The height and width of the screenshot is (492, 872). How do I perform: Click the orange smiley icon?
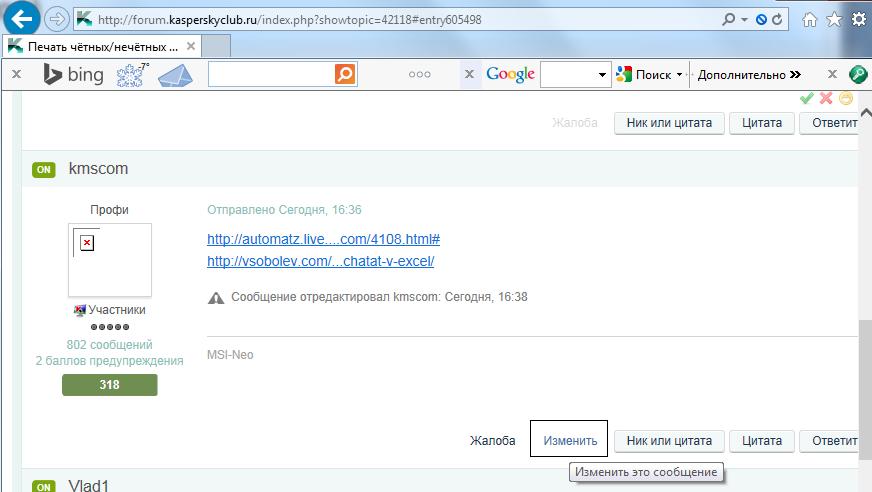(846, 98)
